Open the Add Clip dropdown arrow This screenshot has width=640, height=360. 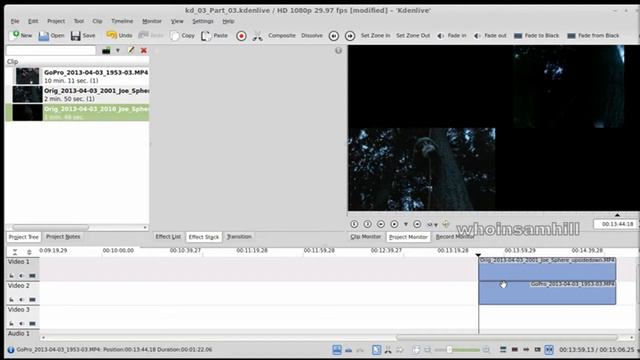click(118, 51)
